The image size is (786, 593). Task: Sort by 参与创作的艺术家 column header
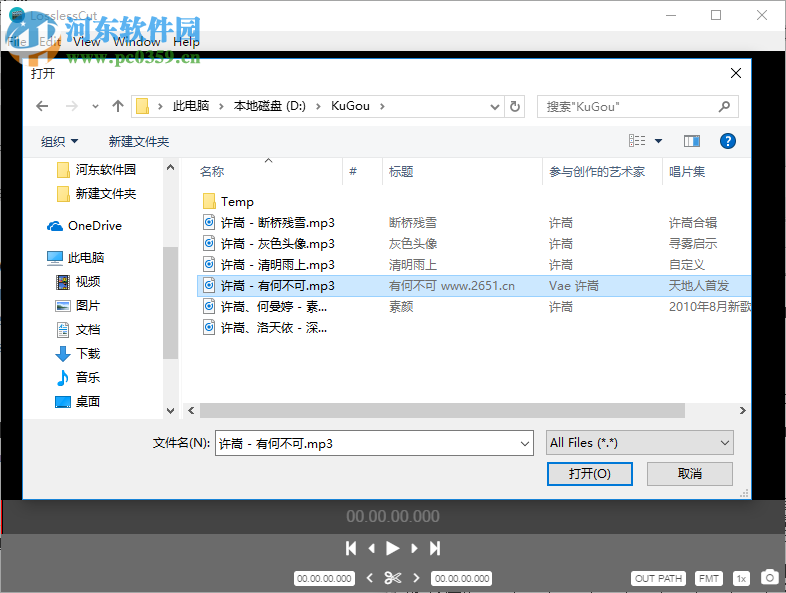pyautogui.click(x=597, y=171)
